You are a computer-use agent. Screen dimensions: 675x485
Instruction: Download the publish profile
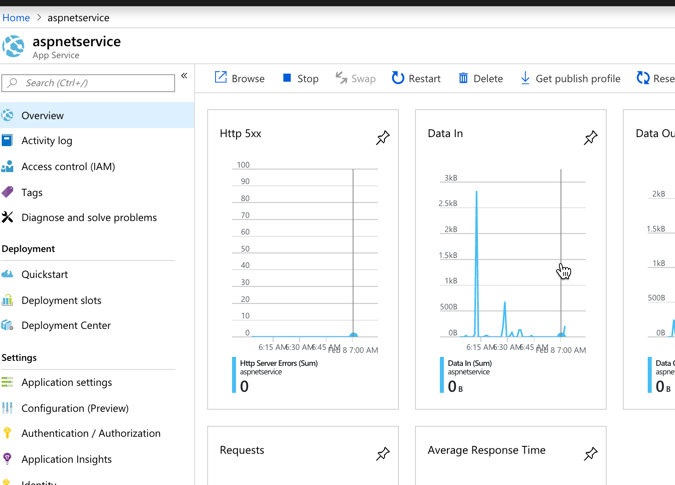(569, 78)
